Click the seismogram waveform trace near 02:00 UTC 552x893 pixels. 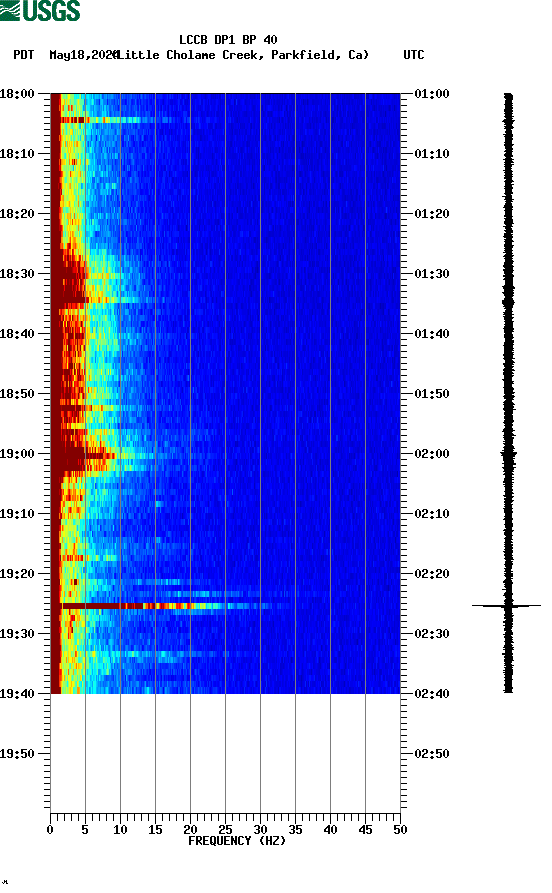508,454
